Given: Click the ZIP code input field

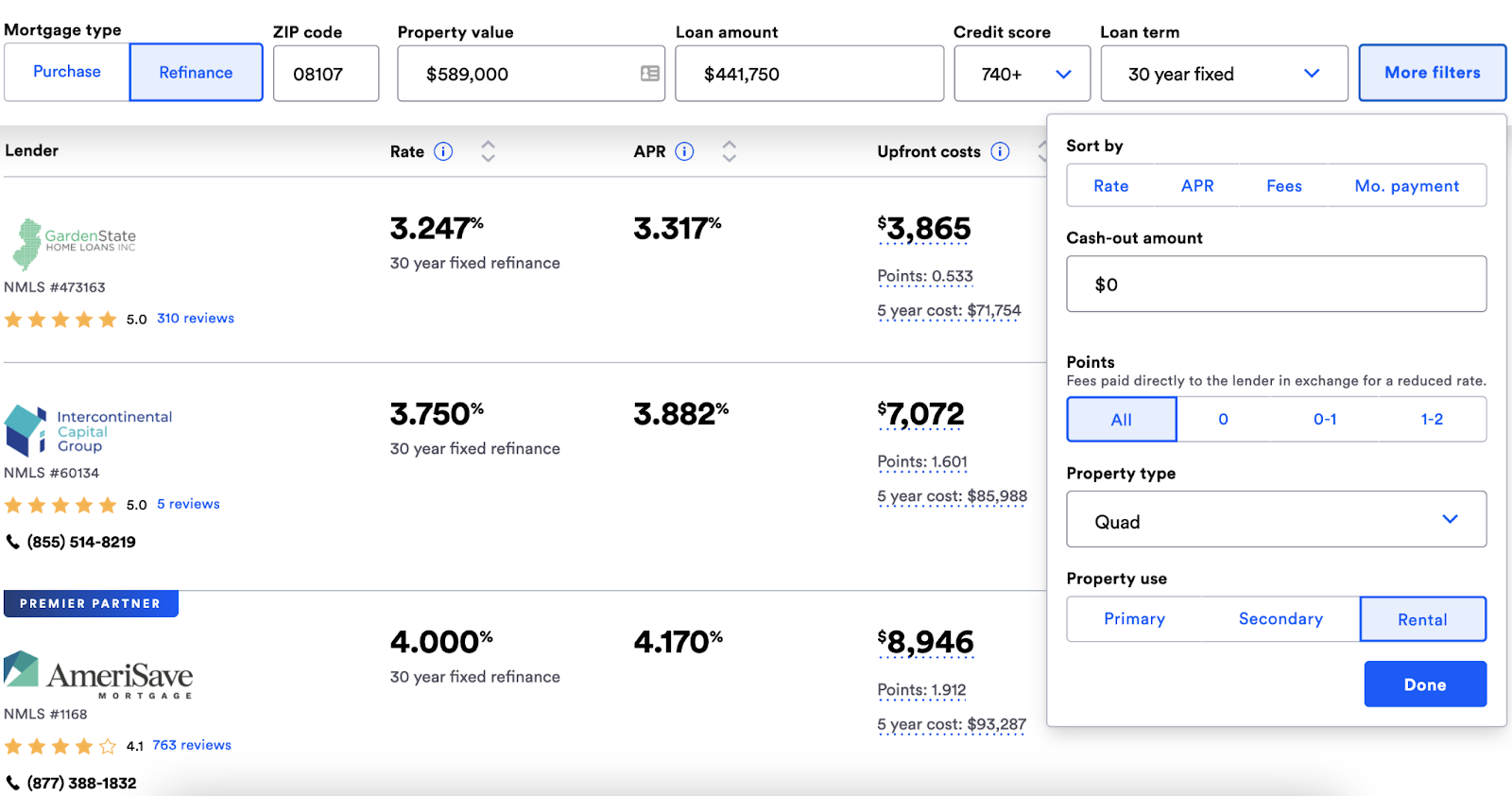Looking at the screenshot, I should coord(326,74).
